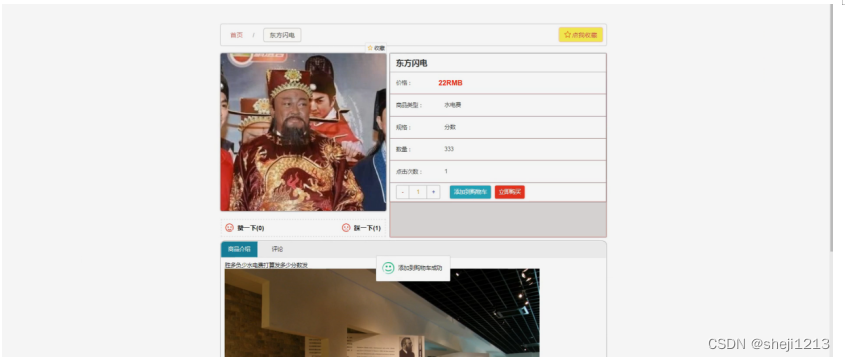Screen dimensions: 845x361
Task: Open the 首页 breadcrumb link
Action: click(237, 35)
